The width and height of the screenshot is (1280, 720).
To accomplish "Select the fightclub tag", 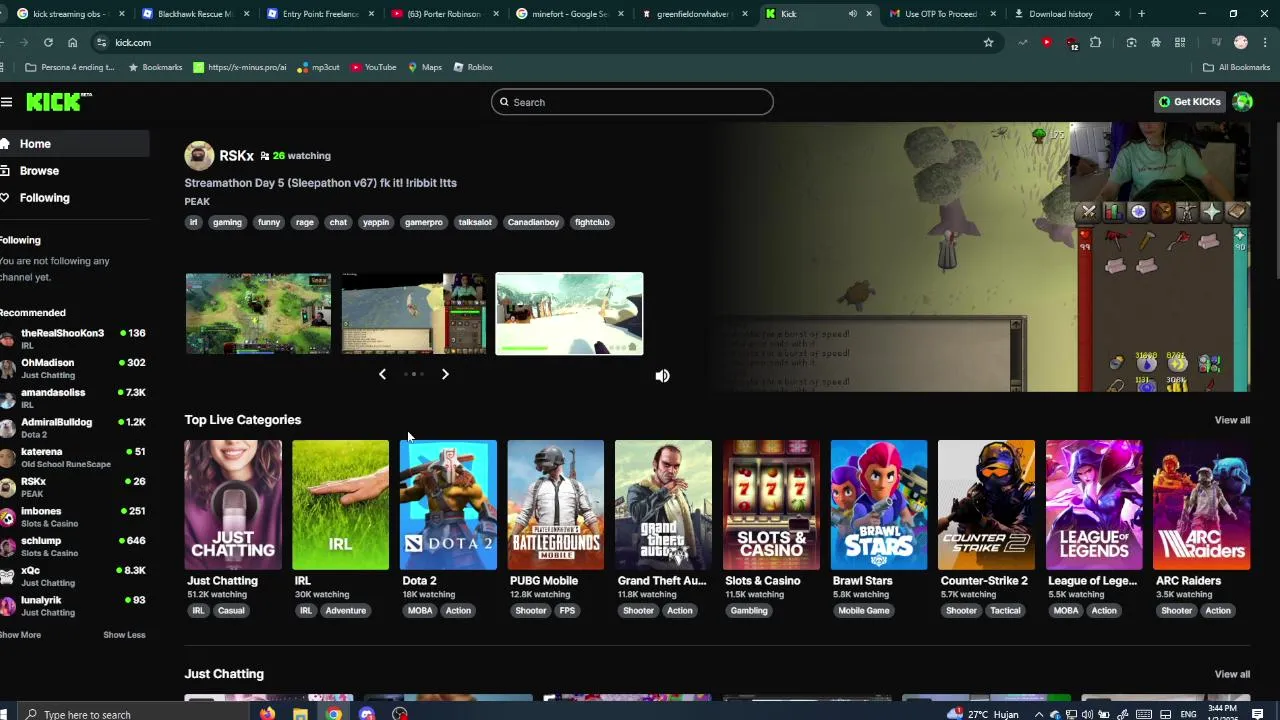I will 592,222.
